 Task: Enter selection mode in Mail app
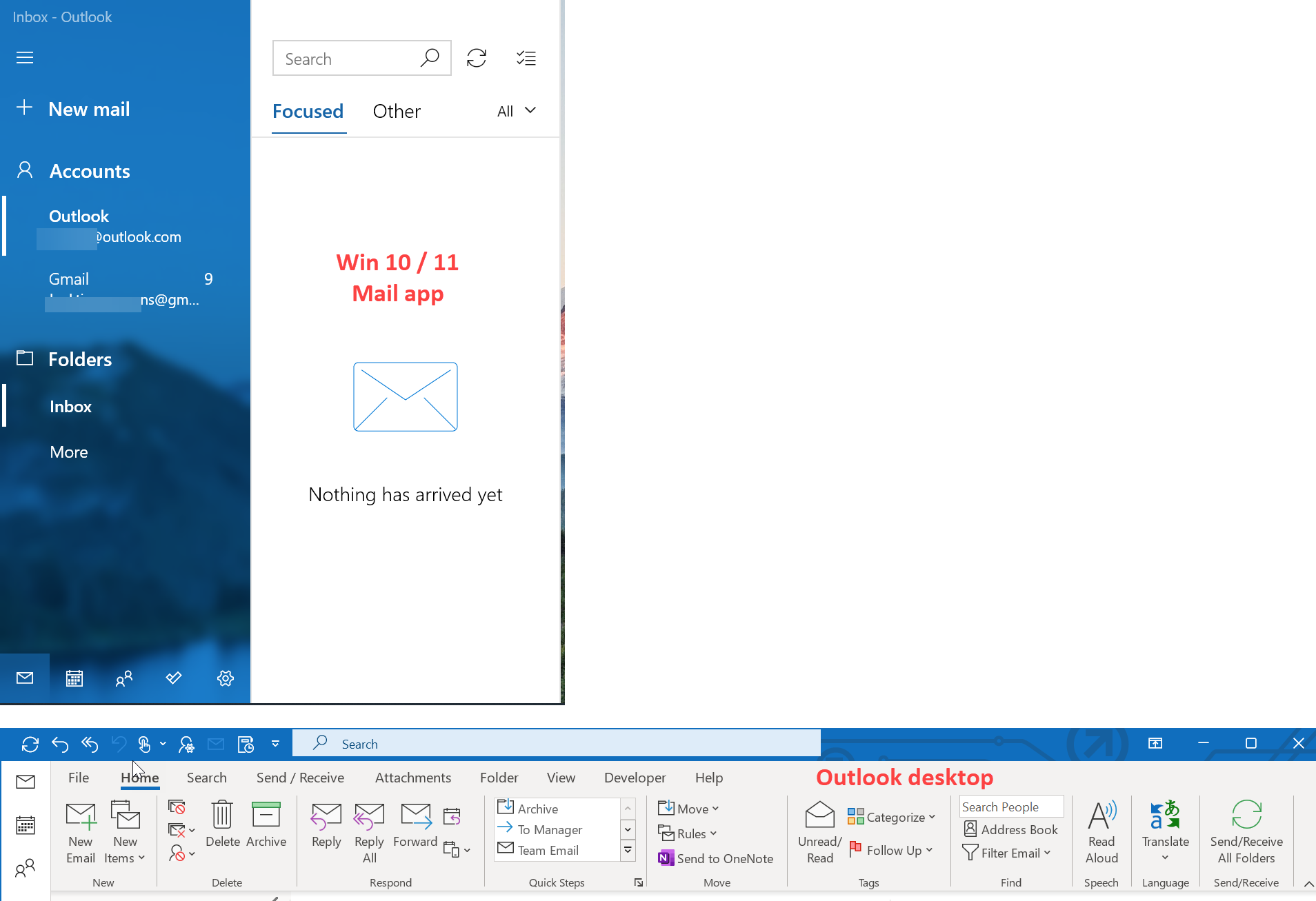pos(526,58)
